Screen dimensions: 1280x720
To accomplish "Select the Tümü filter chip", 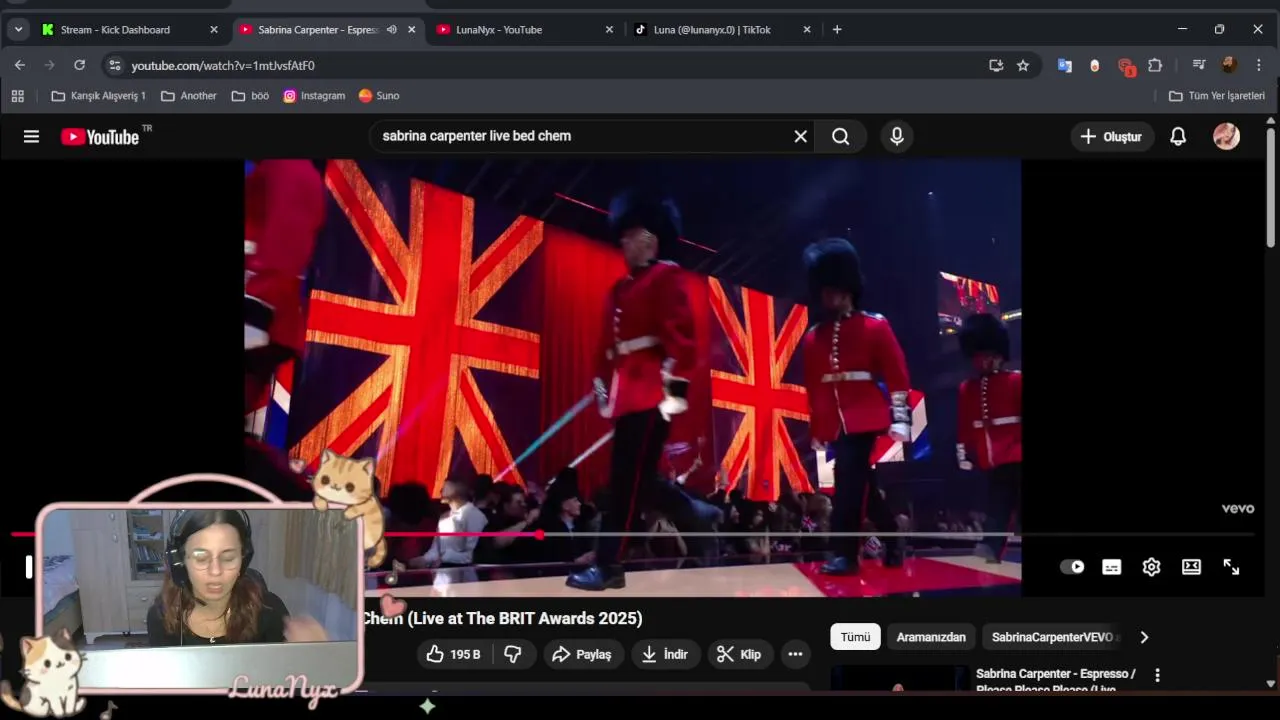I will 855,637.
